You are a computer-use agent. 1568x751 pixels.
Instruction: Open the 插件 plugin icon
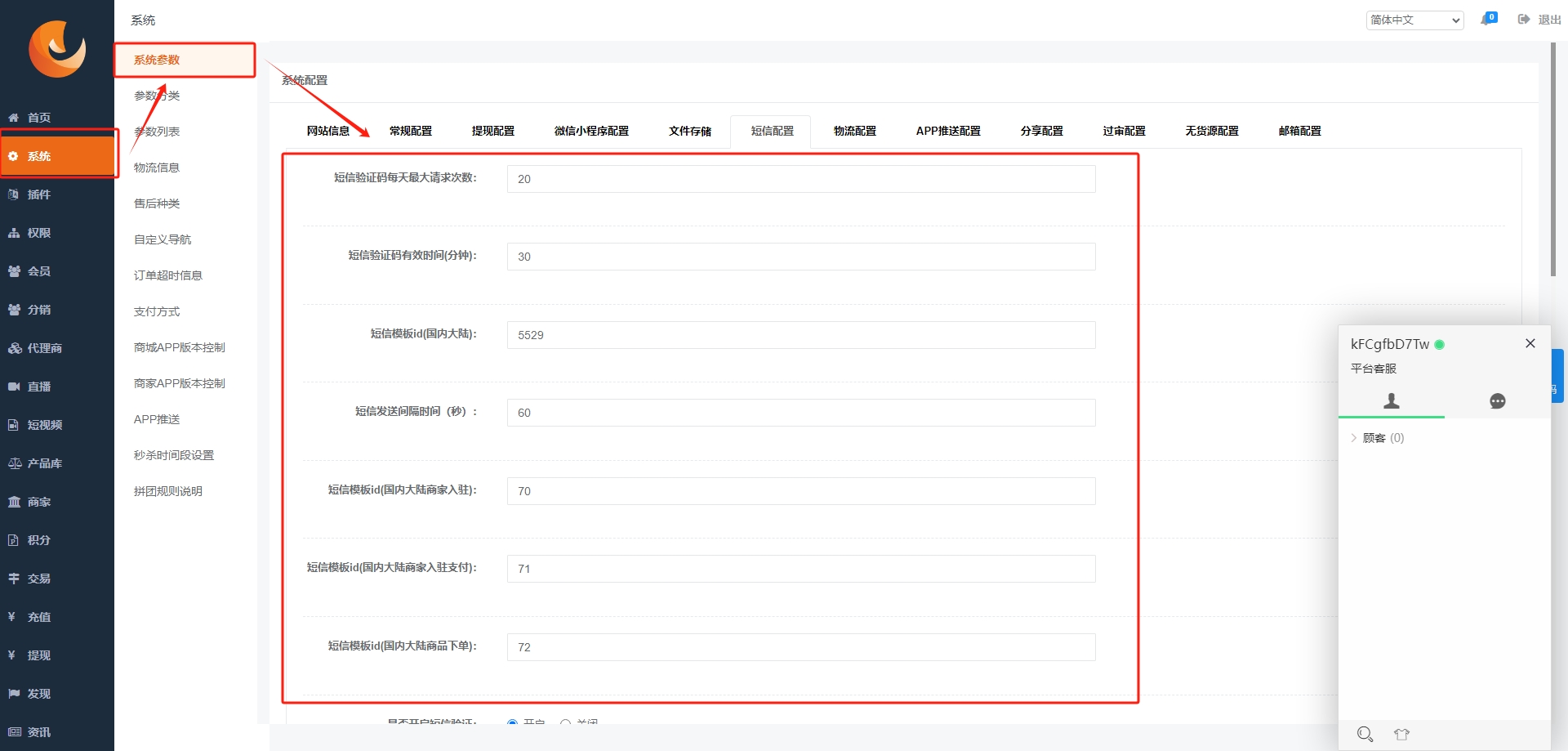14,194
